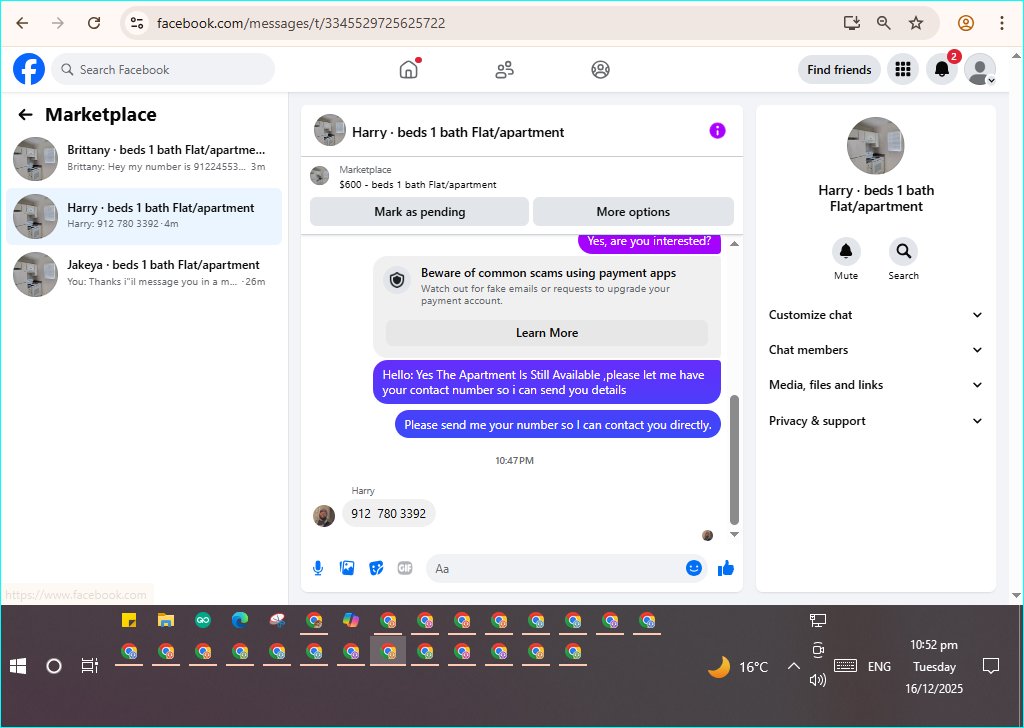The width and height of the screenshot is (1024, 728).
Task: Open the Facebook menu grid icon
Action: point(903,69)
